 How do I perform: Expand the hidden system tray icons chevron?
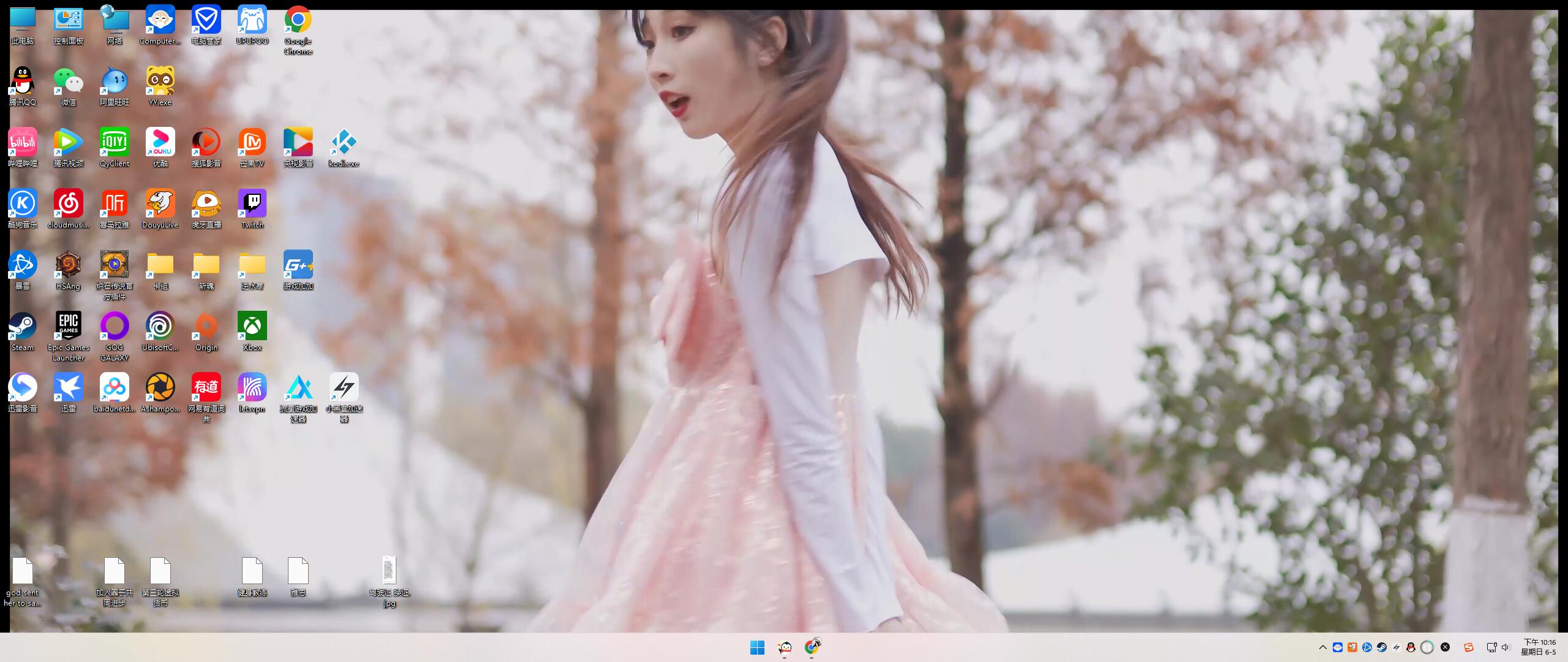(x=1322, y=647)
